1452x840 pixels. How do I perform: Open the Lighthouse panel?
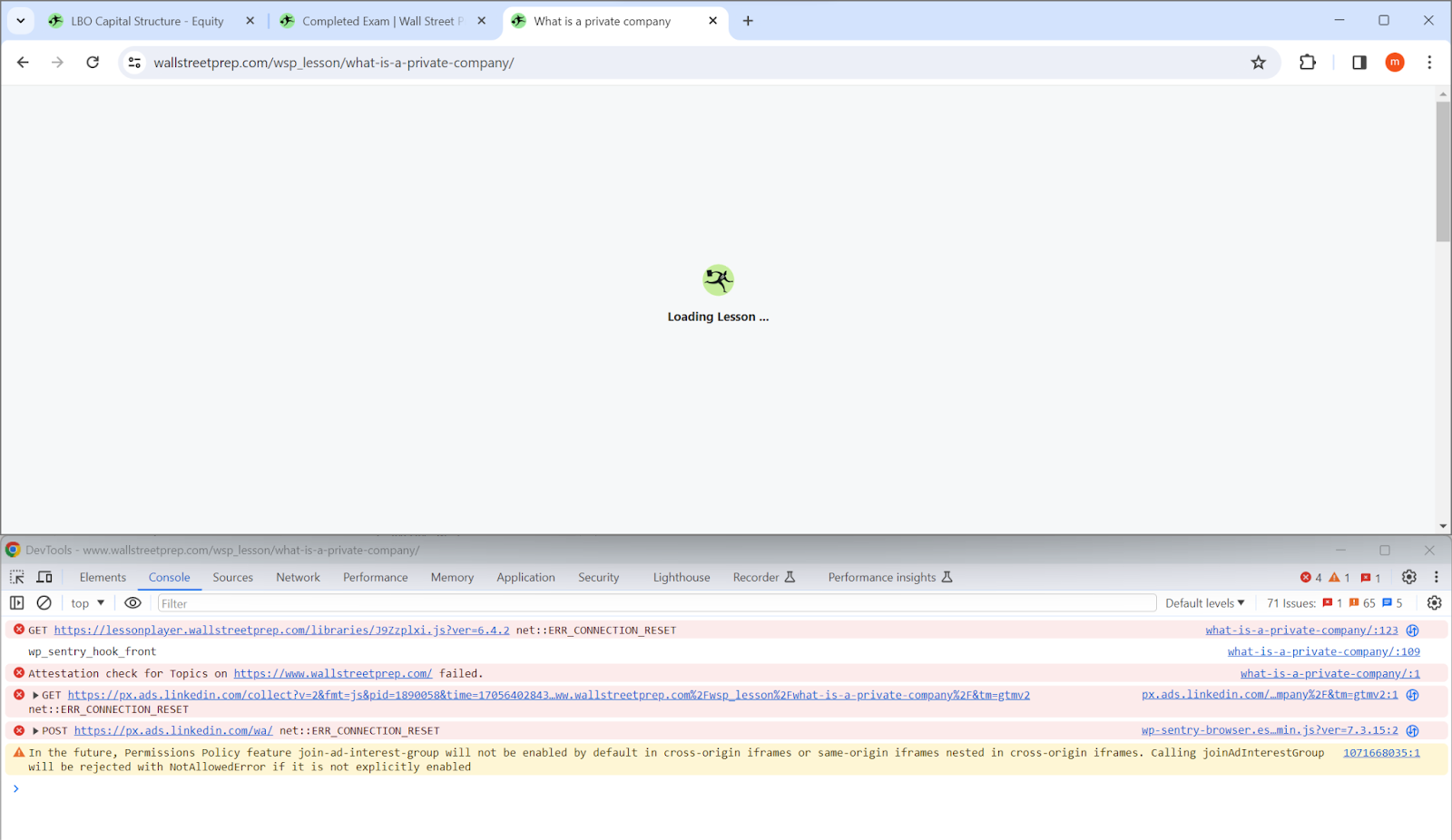pos(682,577)
